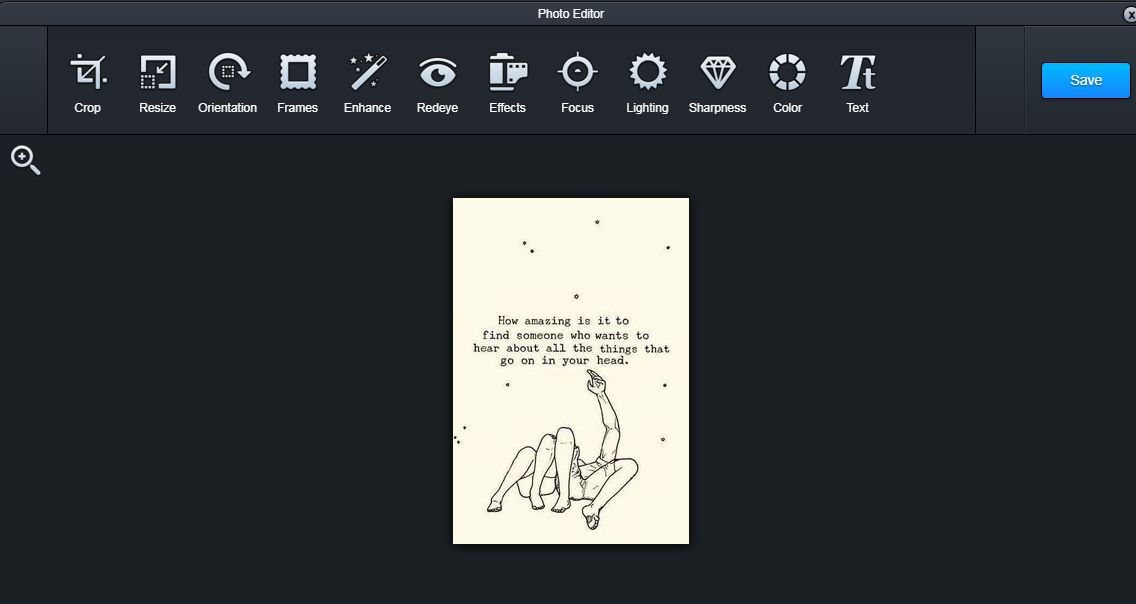Select the Text tool icon
Viewport: 1136px width, 604px height.
(858, 72)
